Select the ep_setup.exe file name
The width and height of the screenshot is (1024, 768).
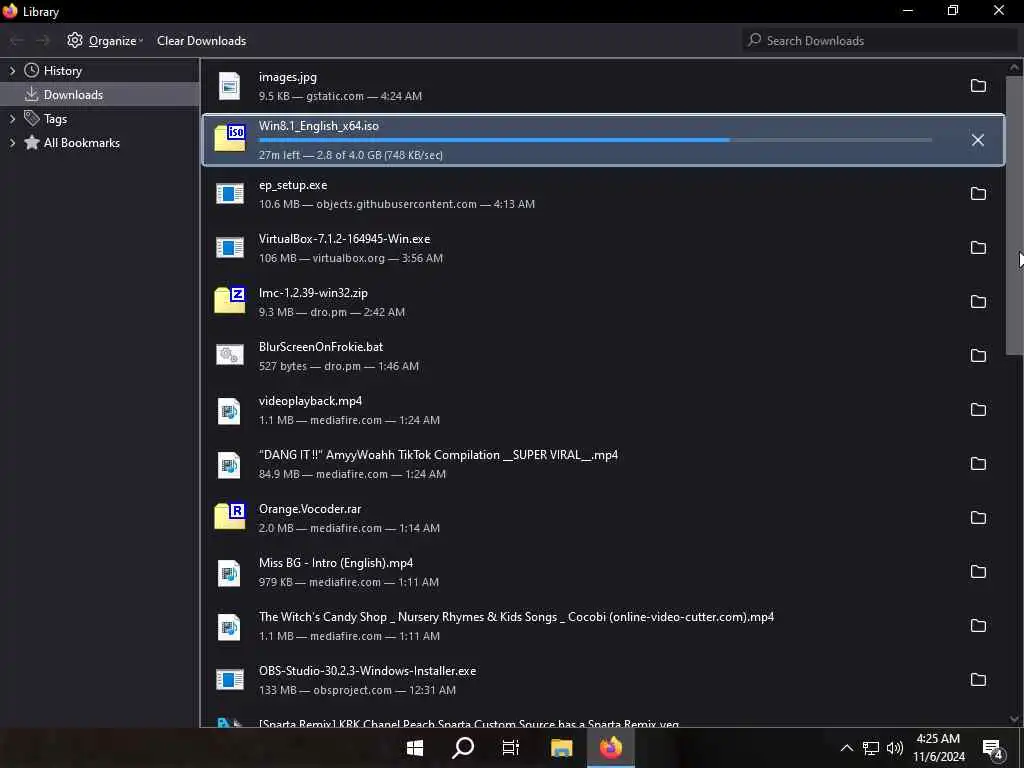(x=293, y=185)
